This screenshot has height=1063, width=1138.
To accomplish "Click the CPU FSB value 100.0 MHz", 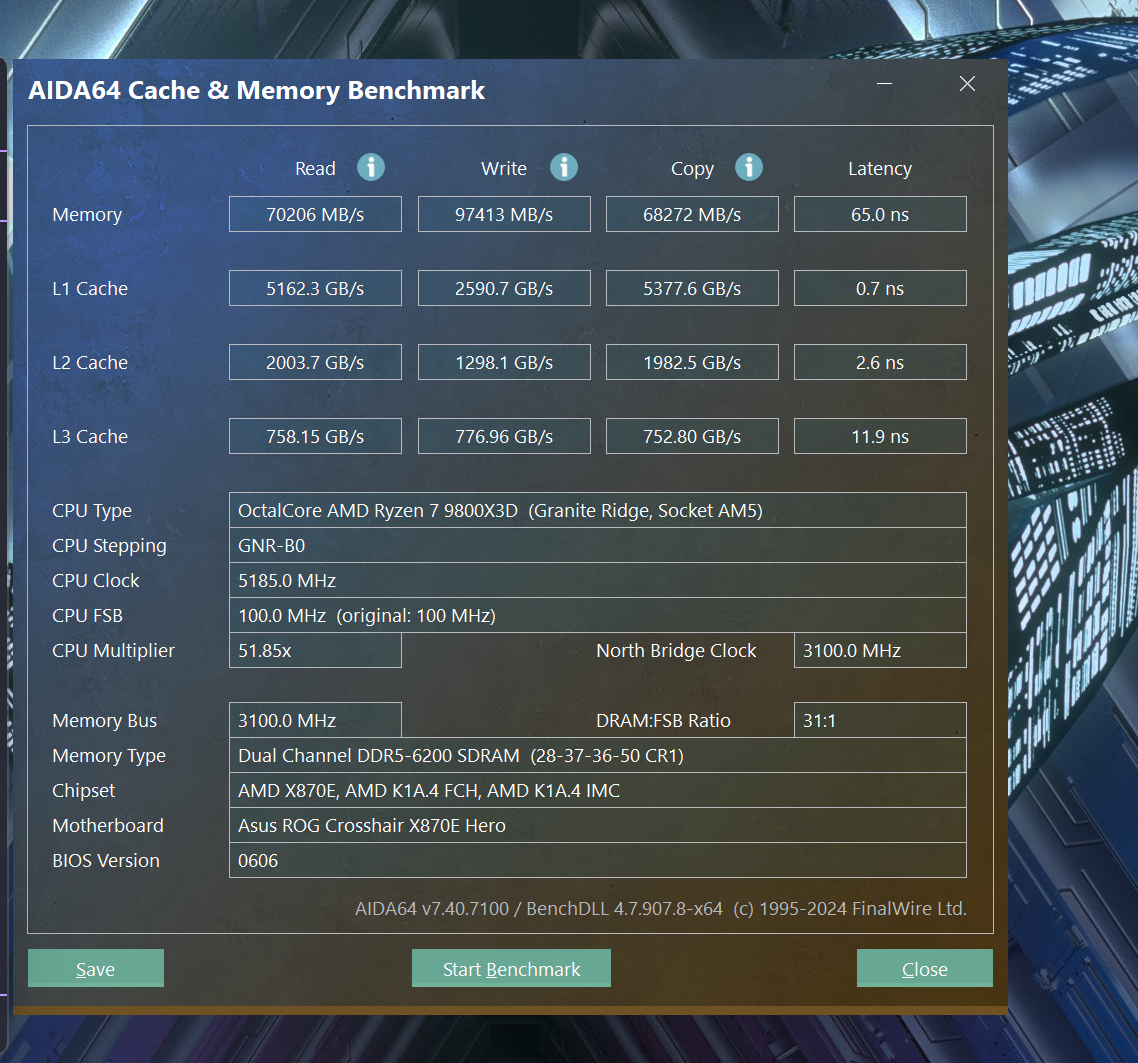I will (597, 615).
